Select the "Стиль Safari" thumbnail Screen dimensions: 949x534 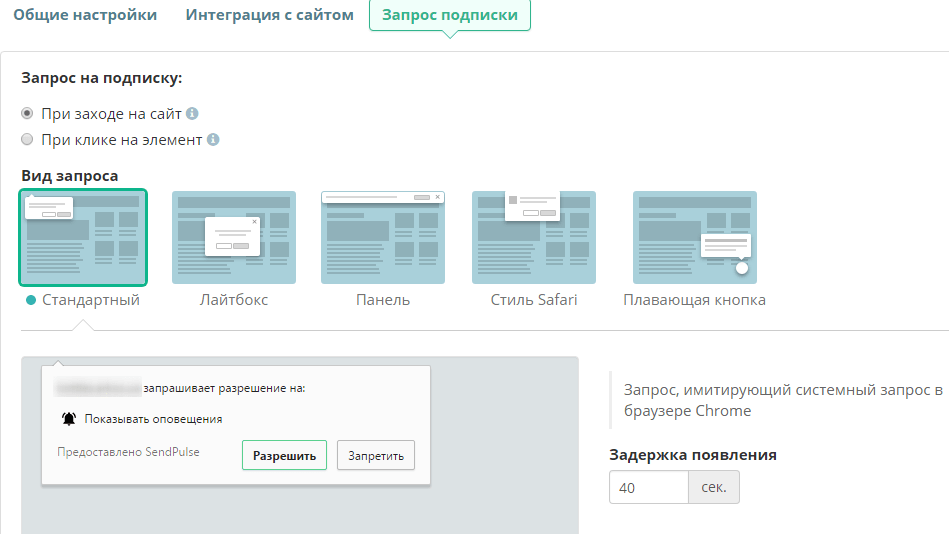coord(534,238)
